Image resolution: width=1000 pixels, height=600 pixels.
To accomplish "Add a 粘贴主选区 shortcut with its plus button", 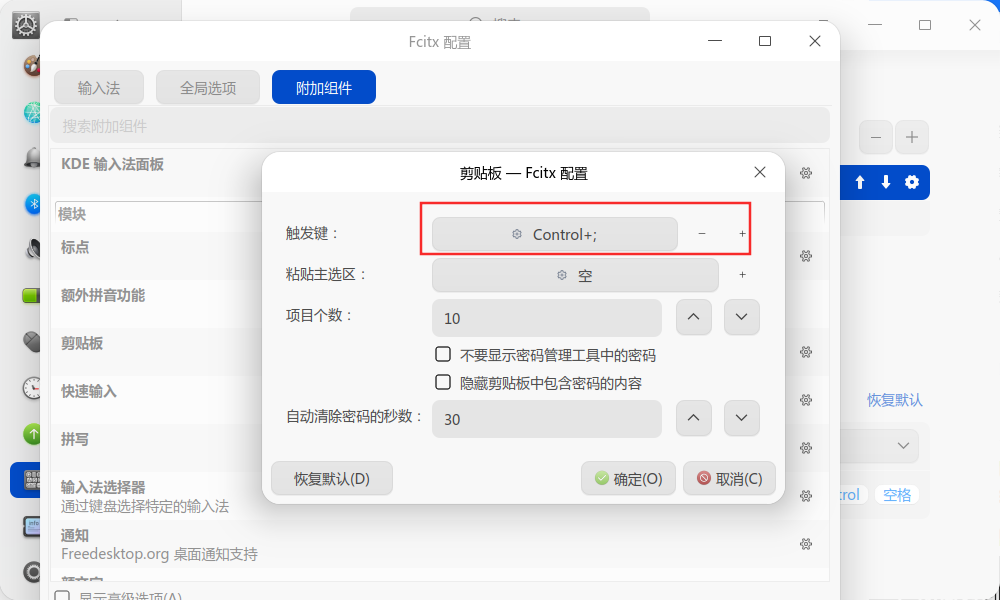I will (742, 275).
